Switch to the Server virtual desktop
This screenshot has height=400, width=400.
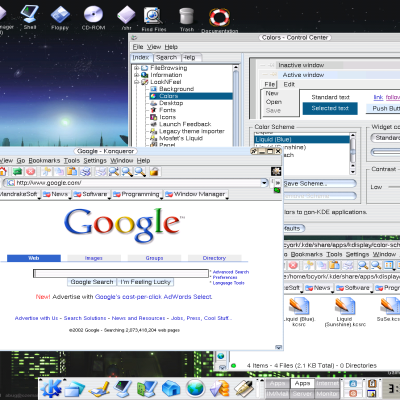[x=302, y=394]
